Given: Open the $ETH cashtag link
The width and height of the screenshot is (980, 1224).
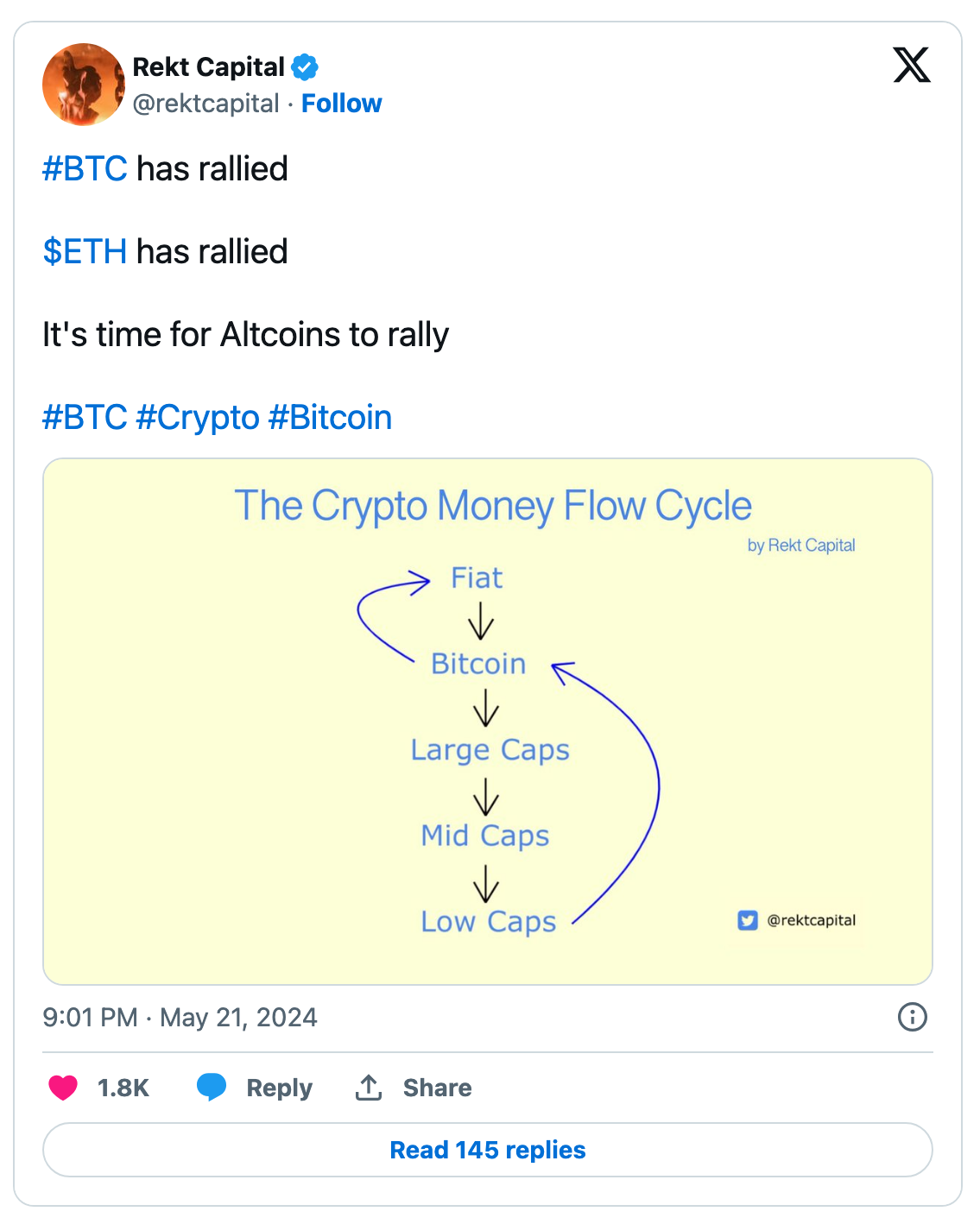Looking at the screenshot, I should point(85,252).
